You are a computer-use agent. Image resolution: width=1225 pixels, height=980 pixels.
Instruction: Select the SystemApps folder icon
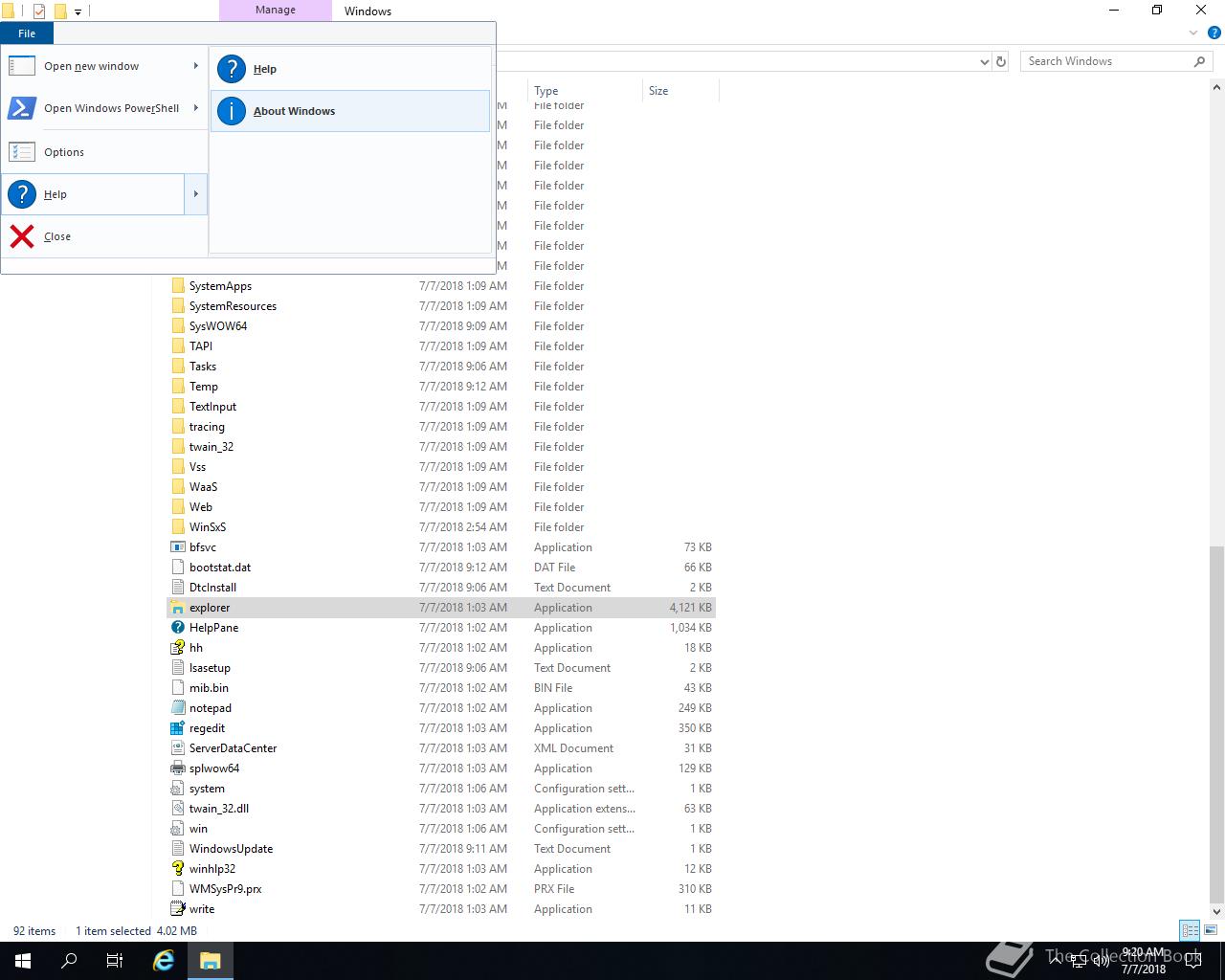coord(177,286)
